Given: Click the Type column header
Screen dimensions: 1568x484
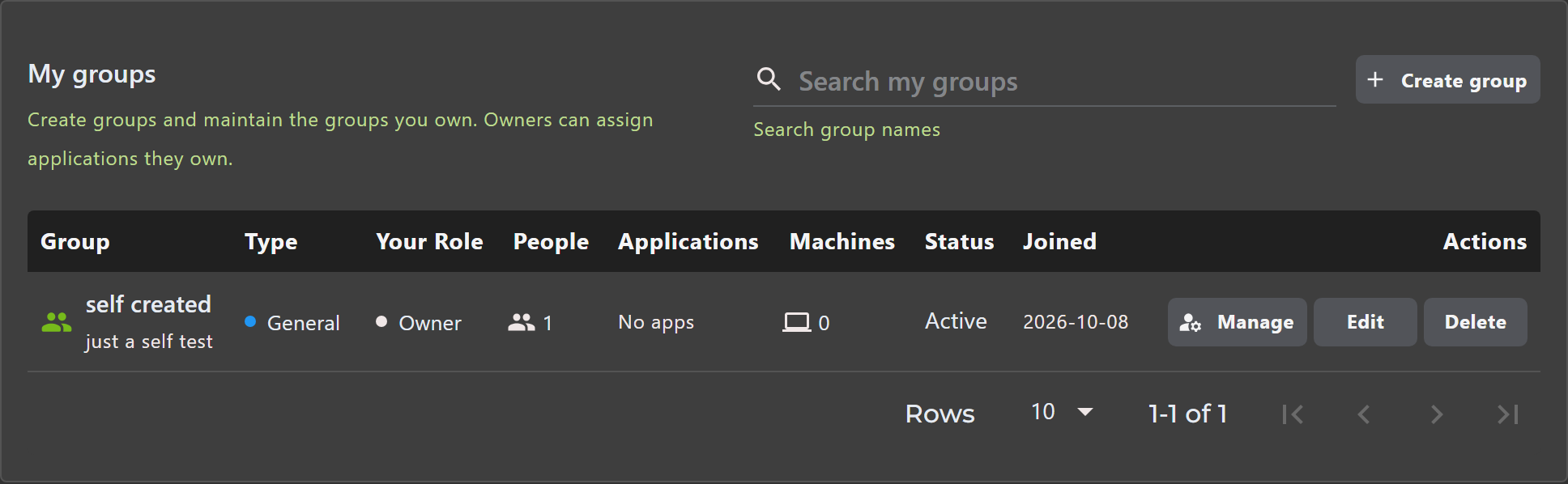Looking at the screenshot, I should [271, 241].
